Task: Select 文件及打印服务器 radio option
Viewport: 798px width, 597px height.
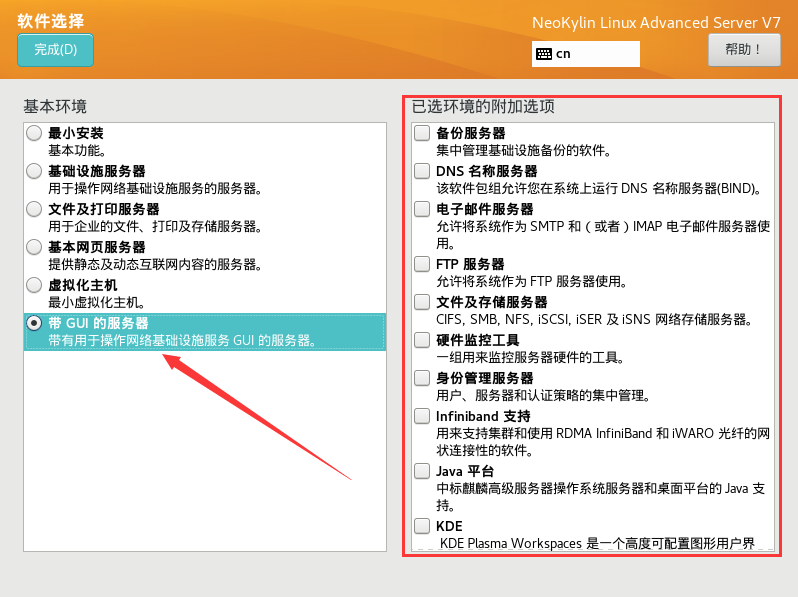Action: tap(35, 209)
